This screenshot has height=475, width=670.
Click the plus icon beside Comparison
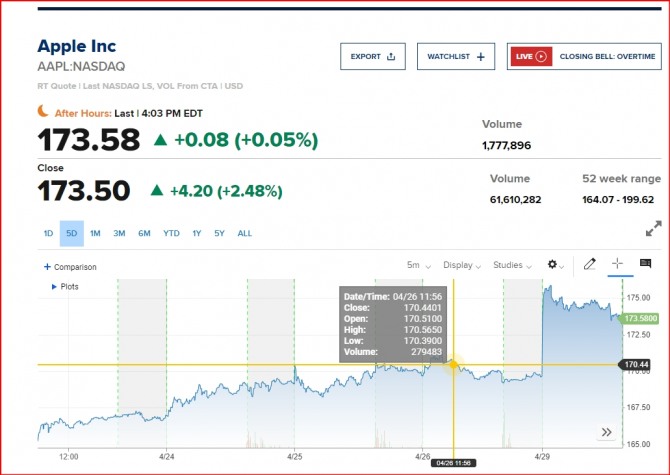click(x=47, y=267)
